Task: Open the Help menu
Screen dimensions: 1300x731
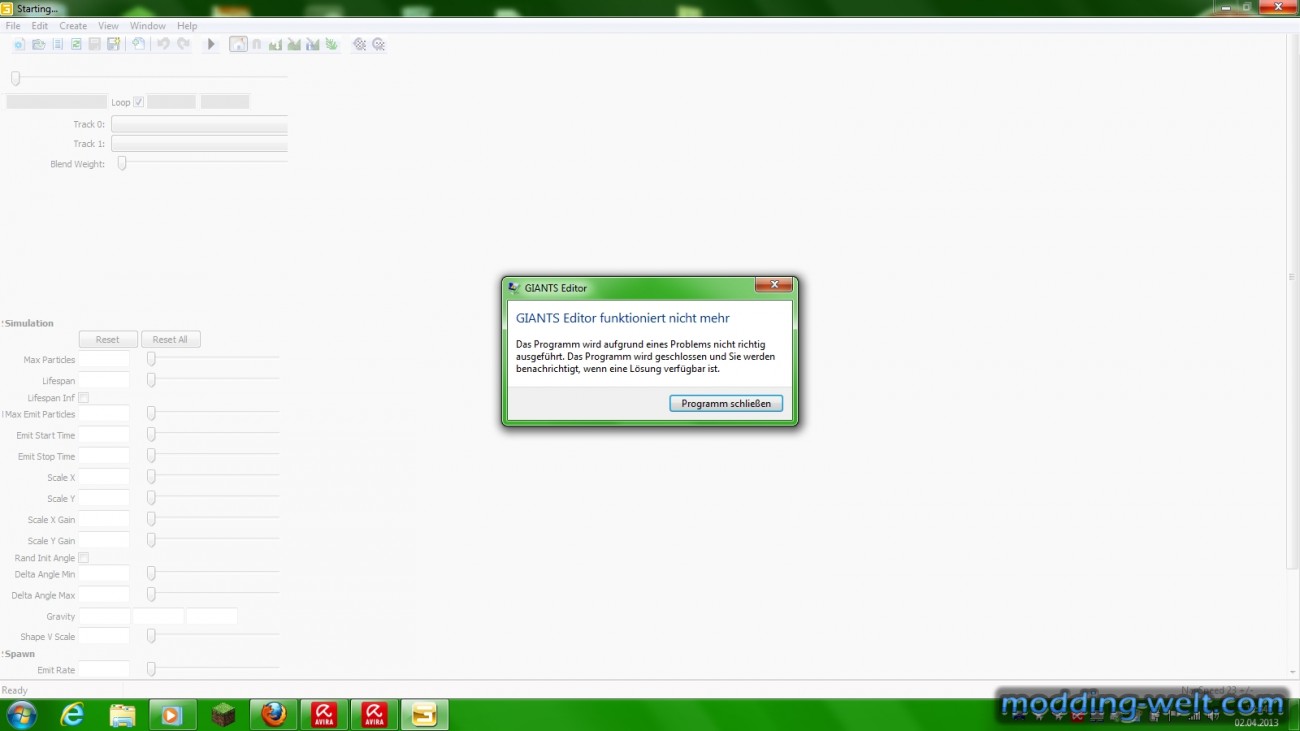Action: (x=187, y=26)
